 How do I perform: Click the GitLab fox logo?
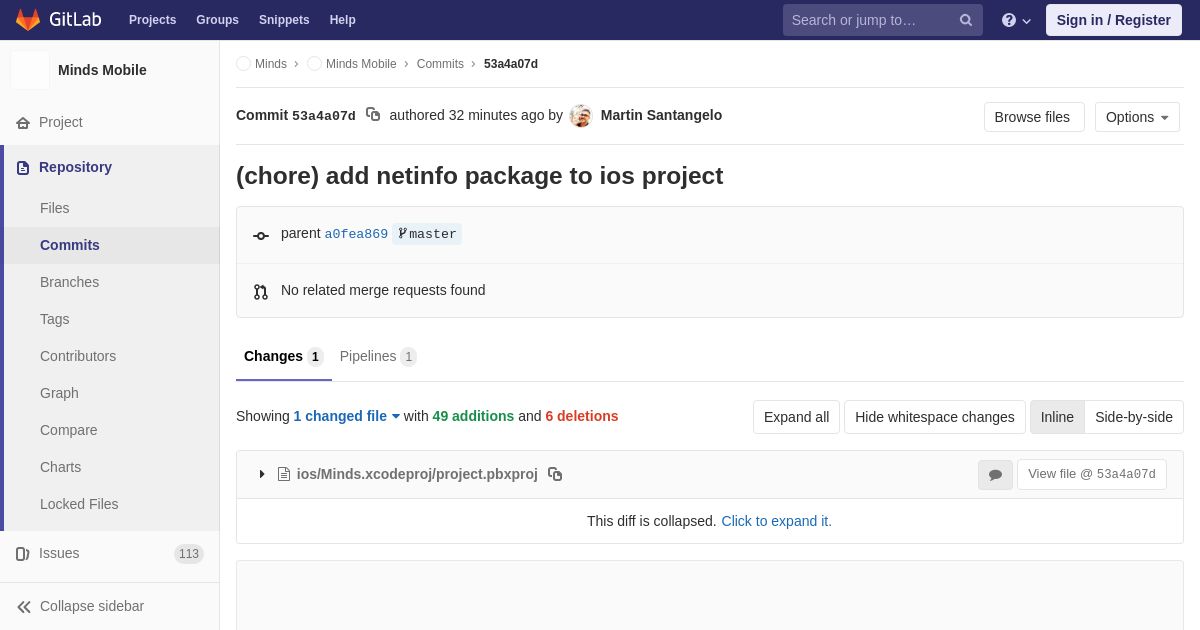[x=28, y=20]
